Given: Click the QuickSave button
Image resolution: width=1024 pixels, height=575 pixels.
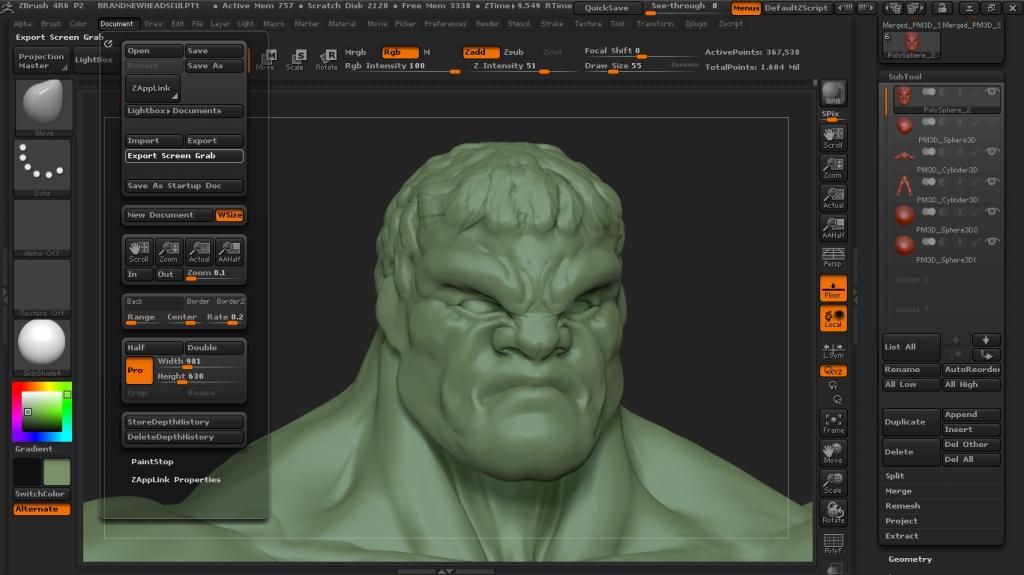Looking at the screenshot, I should click(607, 8).
